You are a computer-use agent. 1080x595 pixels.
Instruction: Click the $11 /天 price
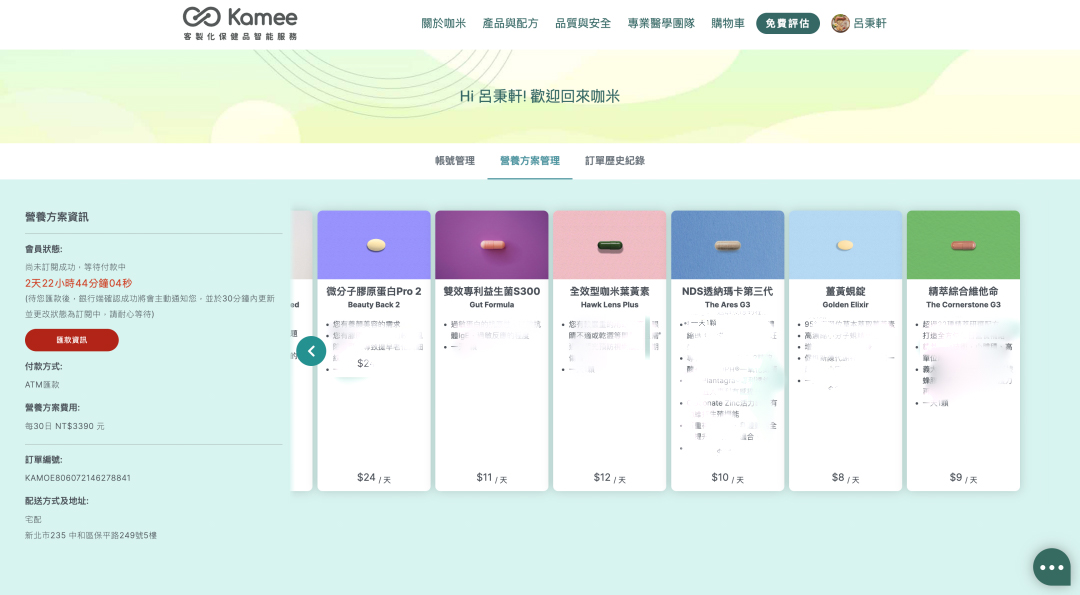492,478
